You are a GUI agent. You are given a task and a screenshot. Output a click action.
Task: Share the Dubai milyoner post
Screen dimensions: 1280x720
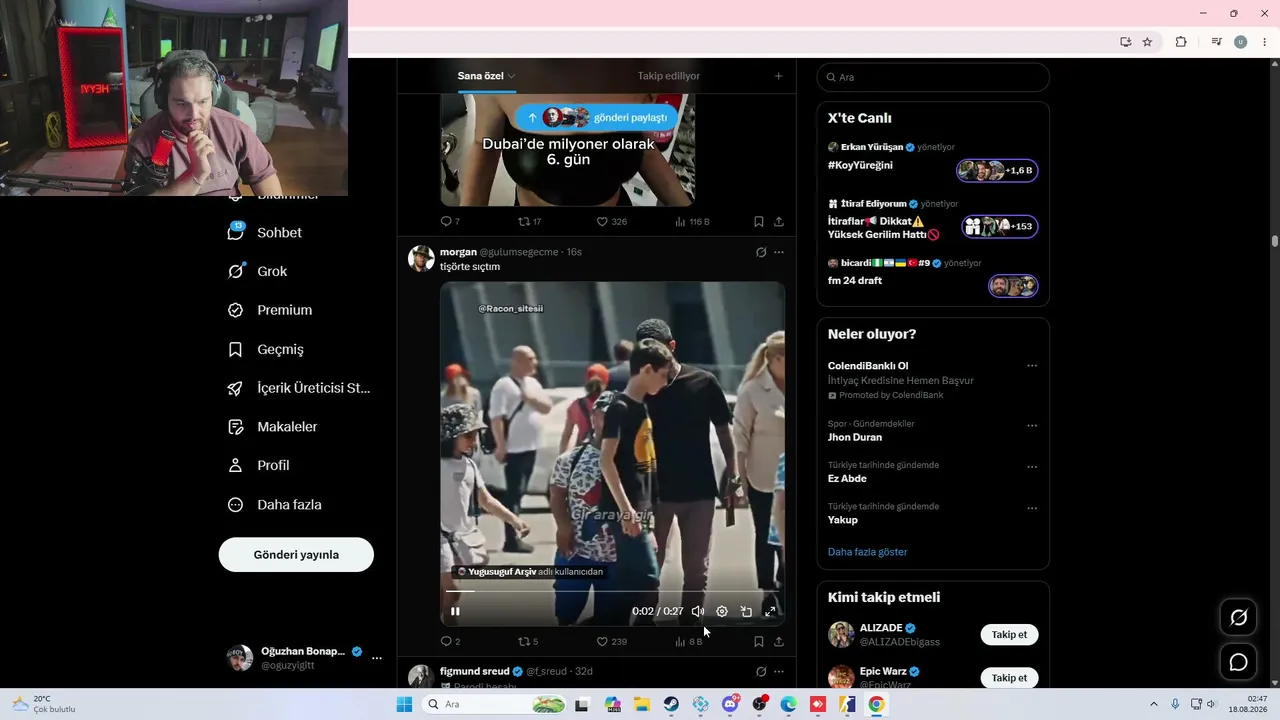[779, 221]
